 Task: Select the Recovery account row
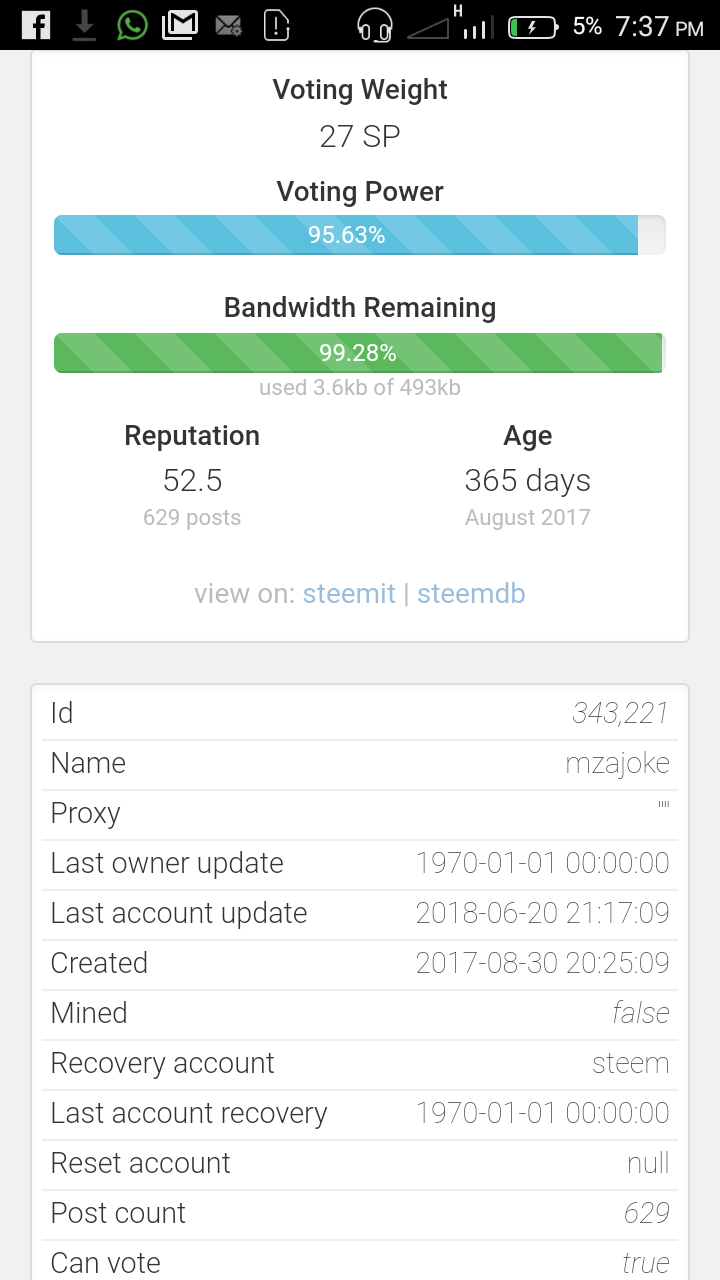pyautogui.click(x=360, y=1064)
